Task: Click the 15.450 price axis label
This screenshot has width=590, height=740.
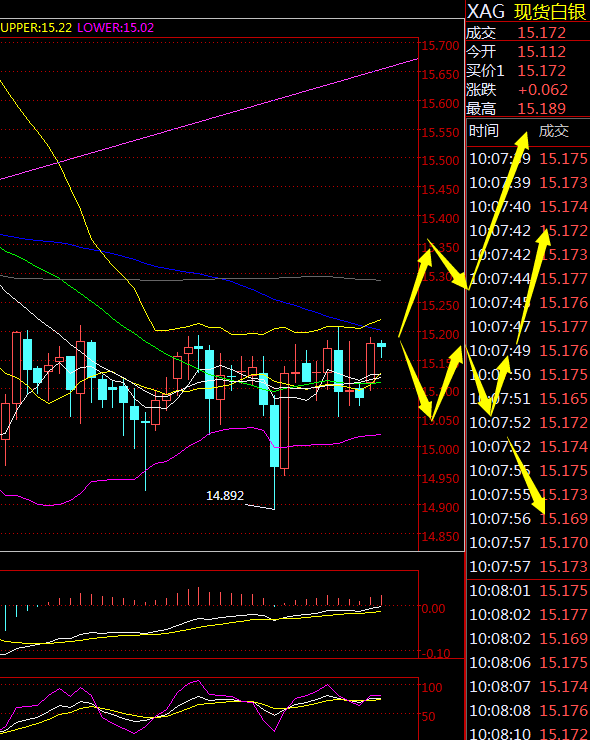Action: [x=440, y=189]
